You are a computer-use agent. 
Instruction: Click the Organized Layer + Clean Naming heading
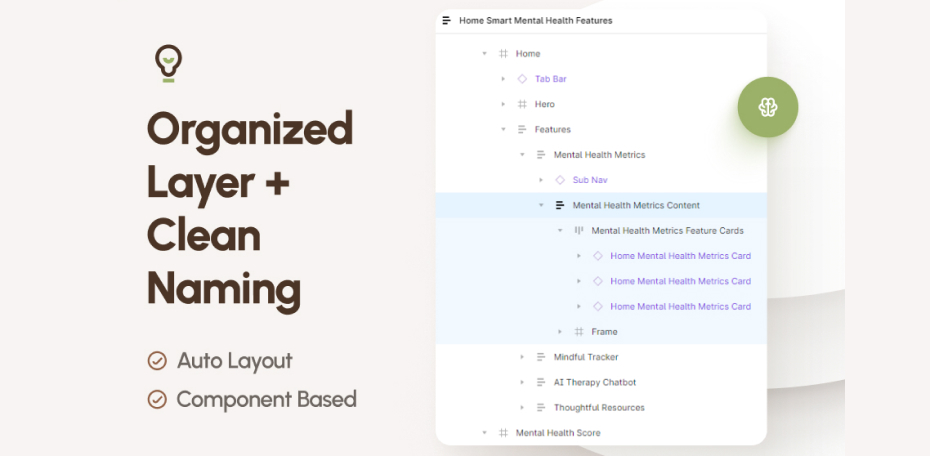pyautogui.click(x=250, y=209)
